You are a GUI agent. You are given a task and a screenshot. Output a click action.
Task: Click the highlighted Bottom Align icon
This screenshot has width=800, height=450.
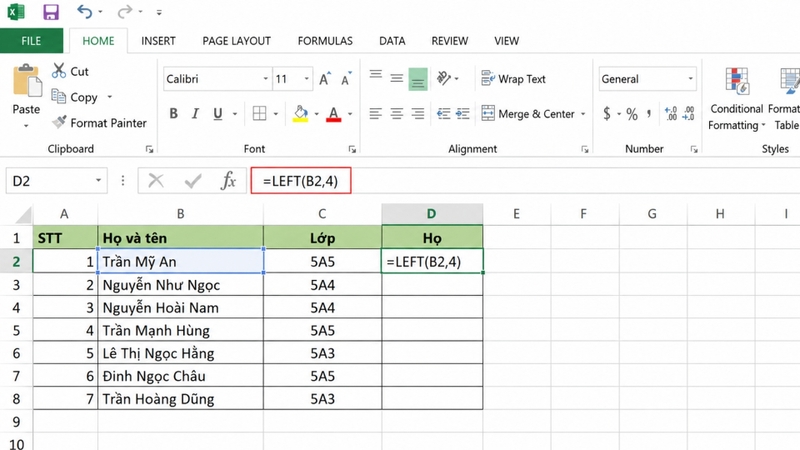tap(418, 79)
